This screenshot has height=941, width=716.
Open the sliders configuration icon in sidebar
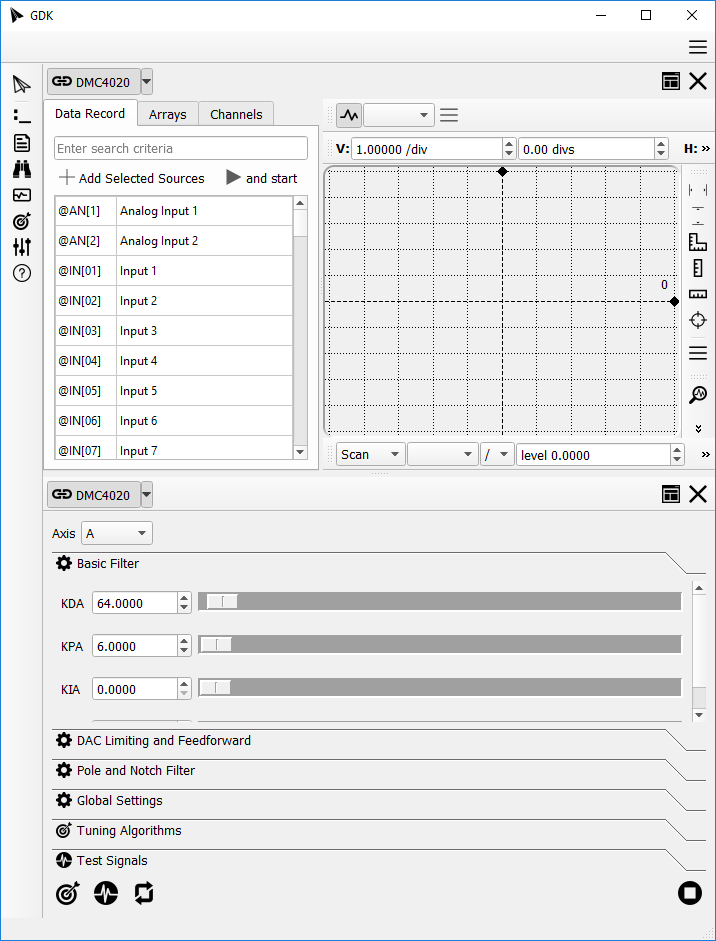pos(21,247)
